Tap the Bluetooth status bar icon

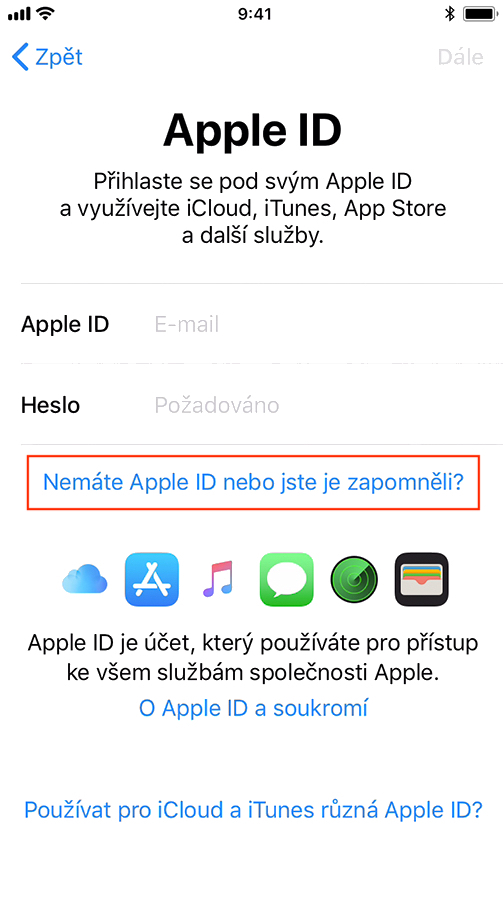450,14
